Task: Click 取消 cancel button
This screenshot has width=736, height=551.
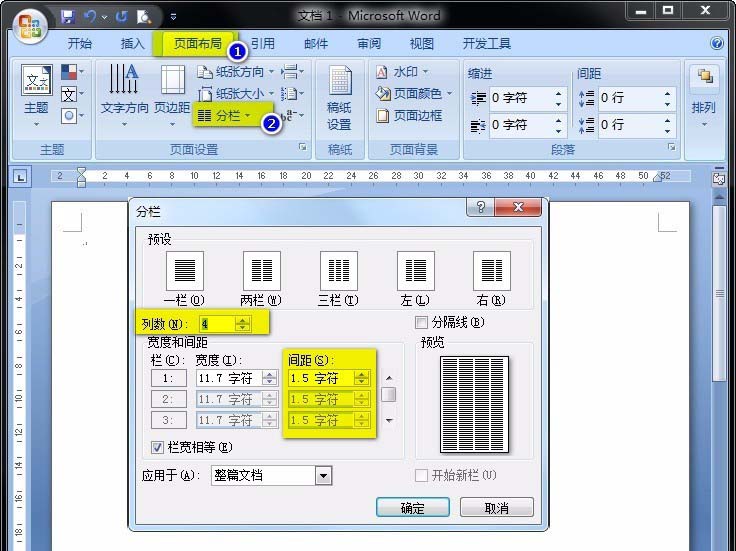Action: pos(497,507)
